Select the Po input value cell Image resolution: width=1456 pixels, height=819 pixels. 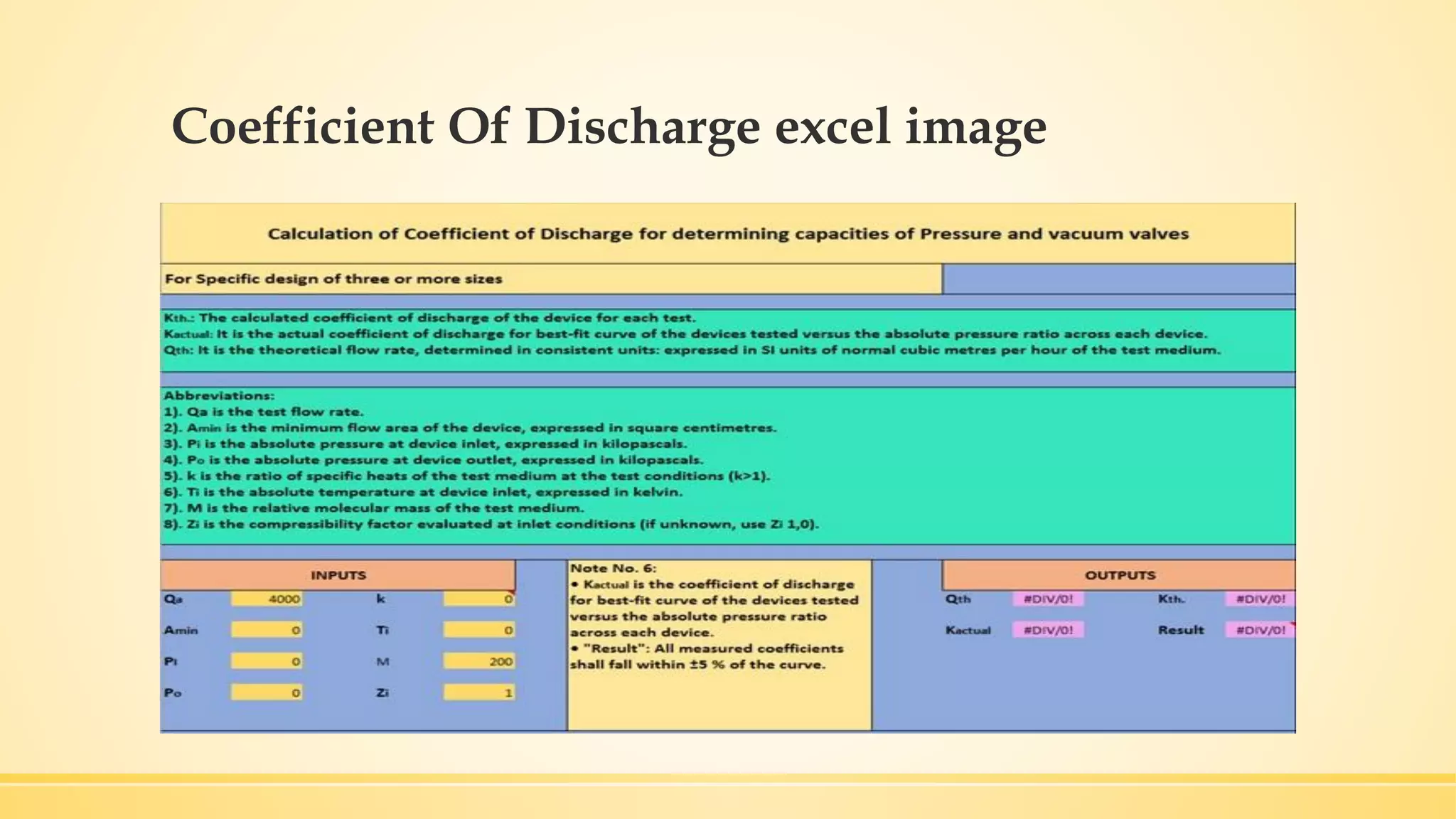267,692
